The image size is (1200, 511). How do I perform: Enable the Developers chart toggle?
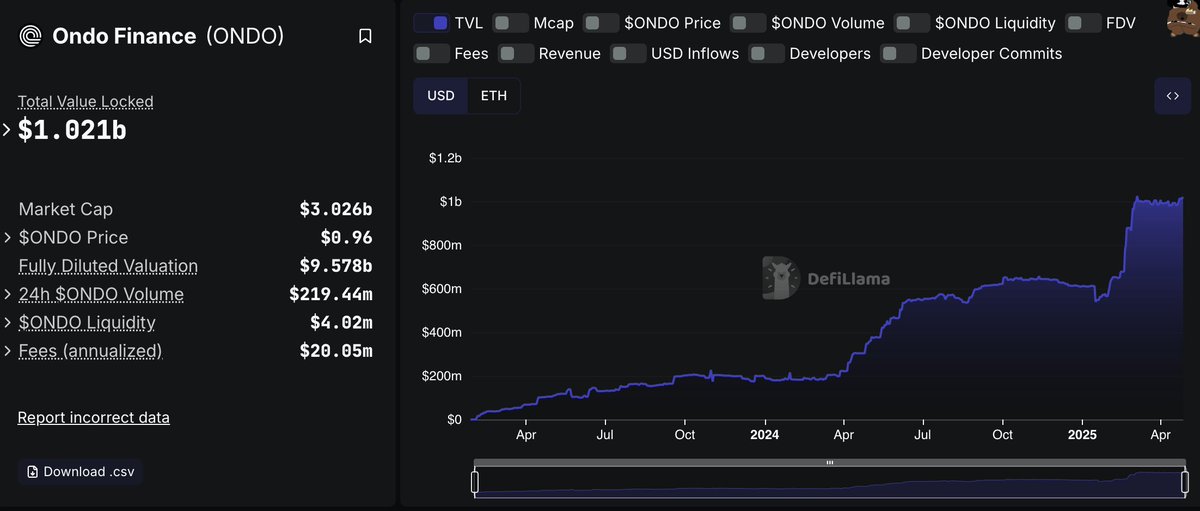[x=766, y=53]
